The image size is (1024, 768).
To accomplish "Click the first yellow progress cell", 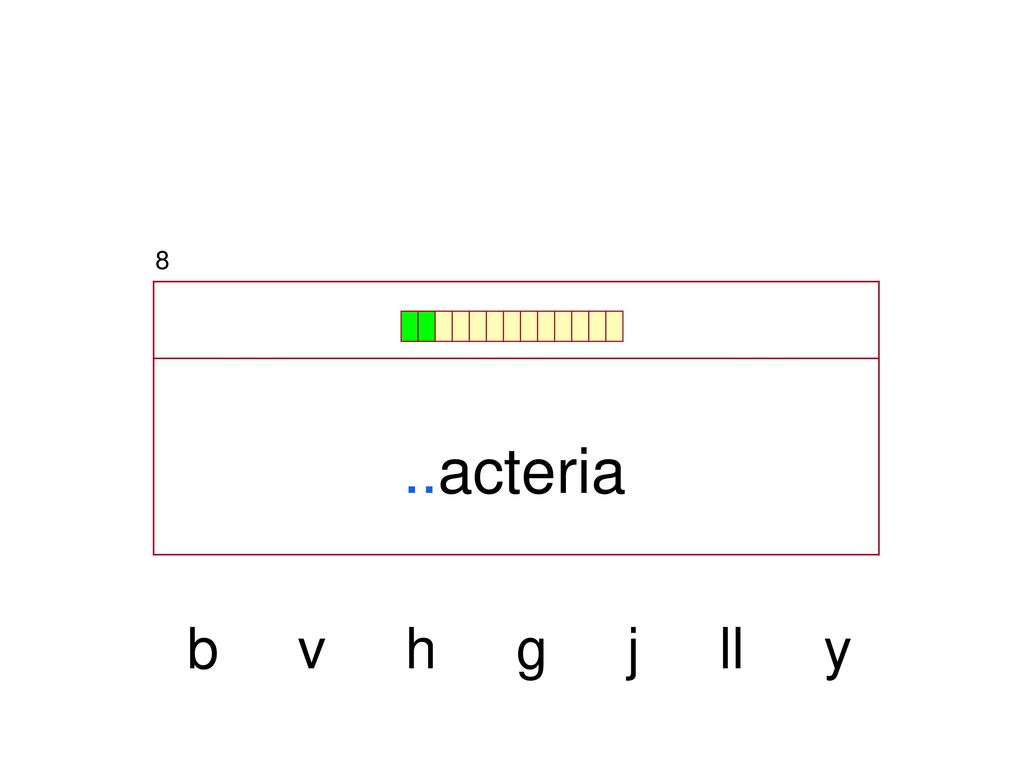I will (443, 326).
